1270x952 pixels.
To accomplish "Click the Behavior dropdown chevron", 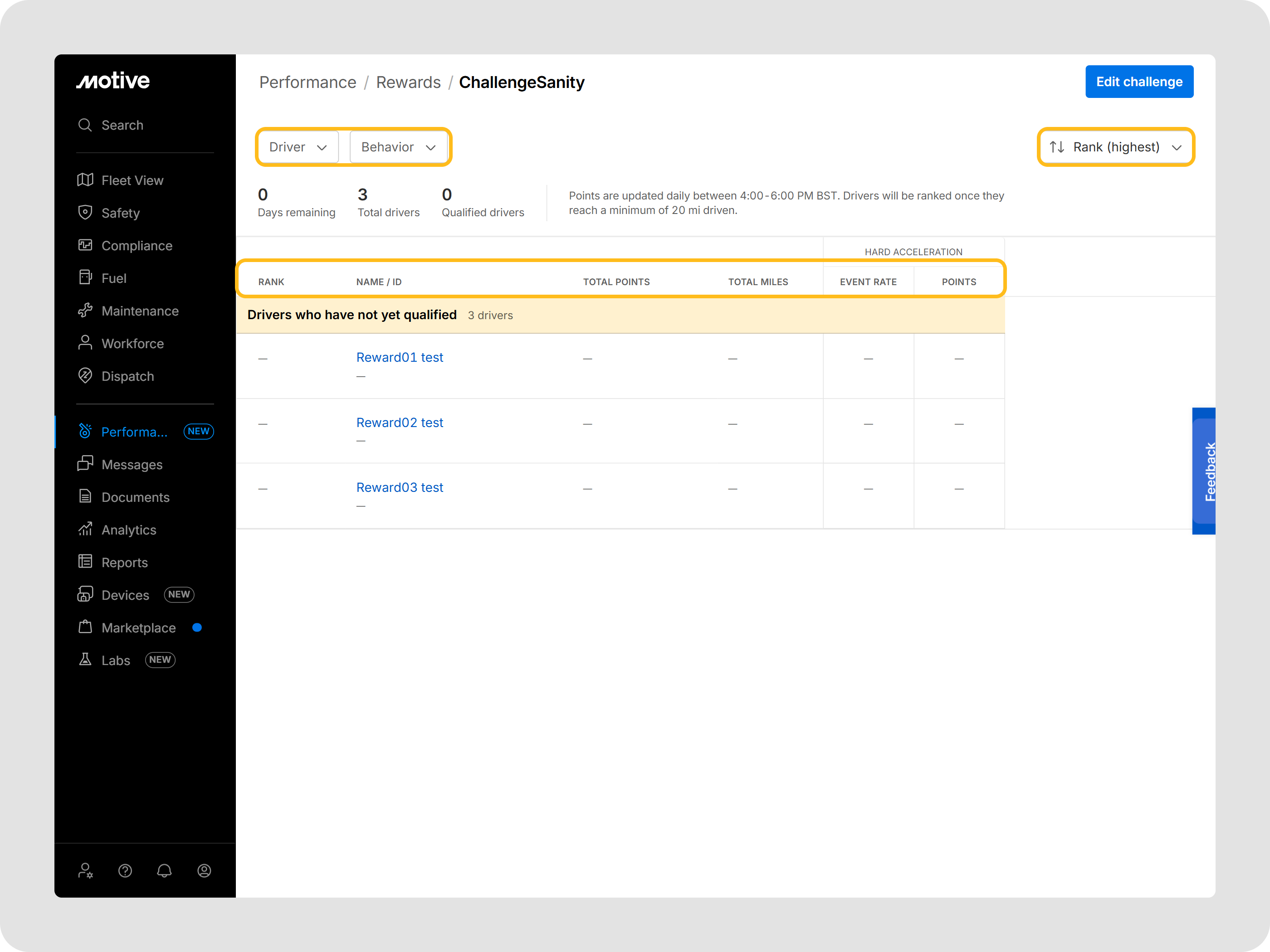I will pos(430,147).
